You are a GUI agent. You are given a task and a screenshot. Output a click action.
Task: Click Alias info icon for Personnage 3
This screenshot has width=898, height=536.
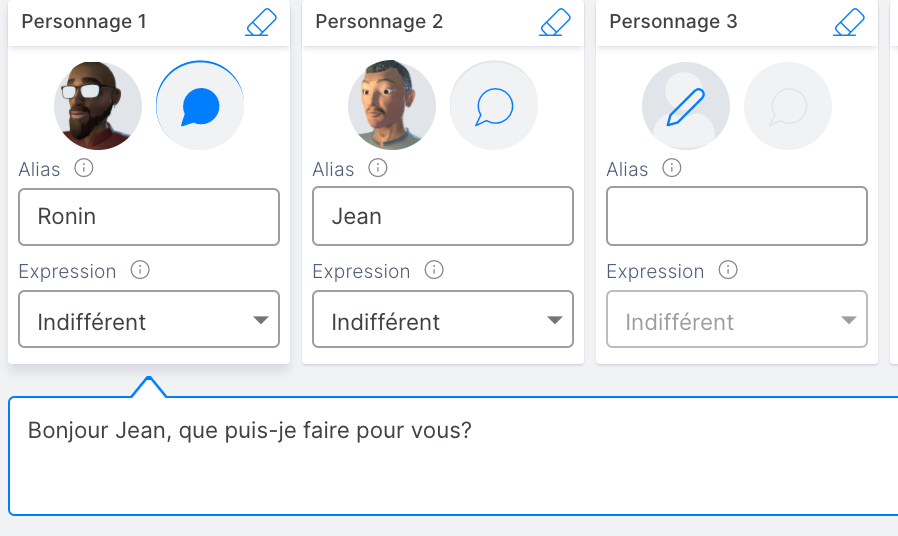pos(671,168)
